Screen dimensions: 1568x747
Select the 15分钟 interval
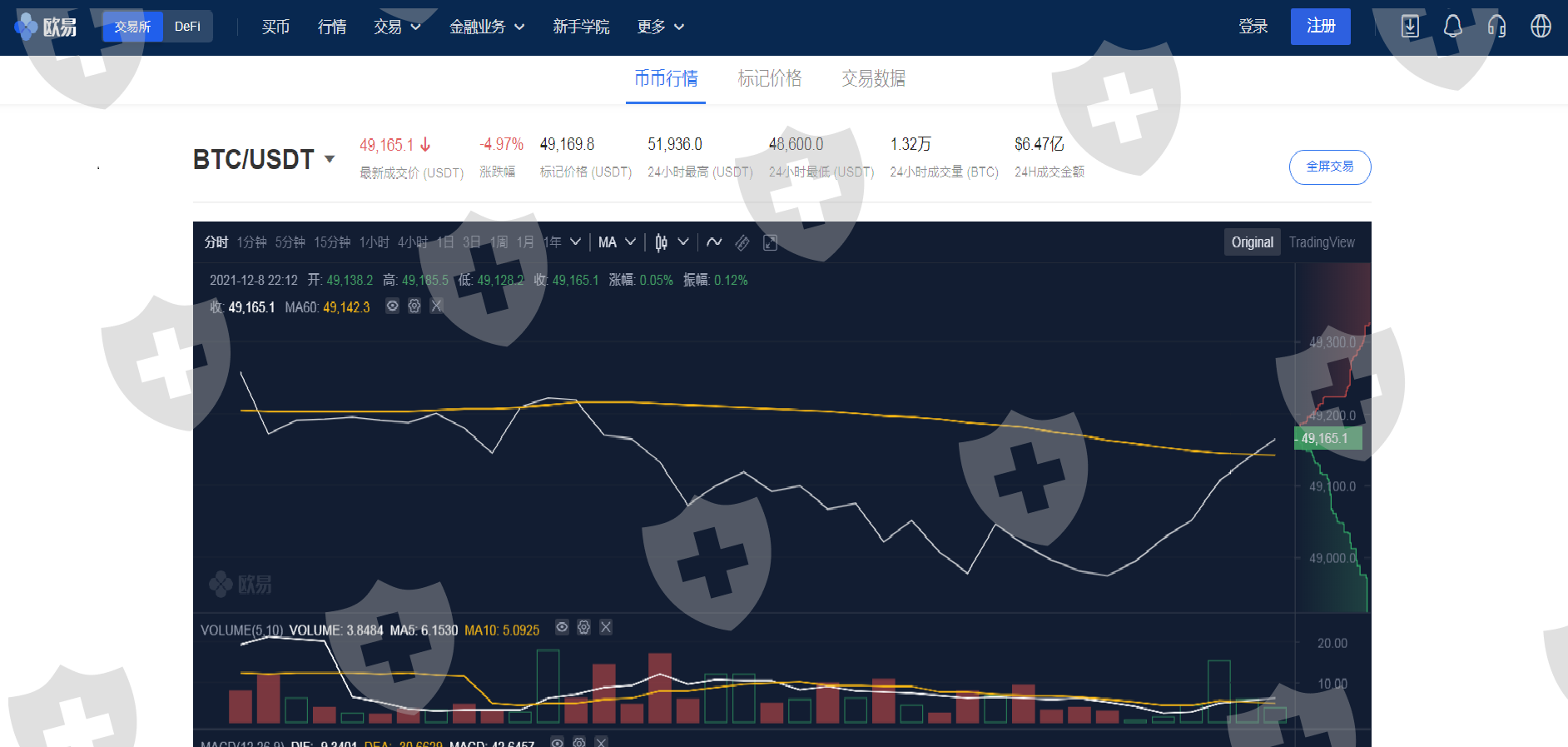coord(332,242)
